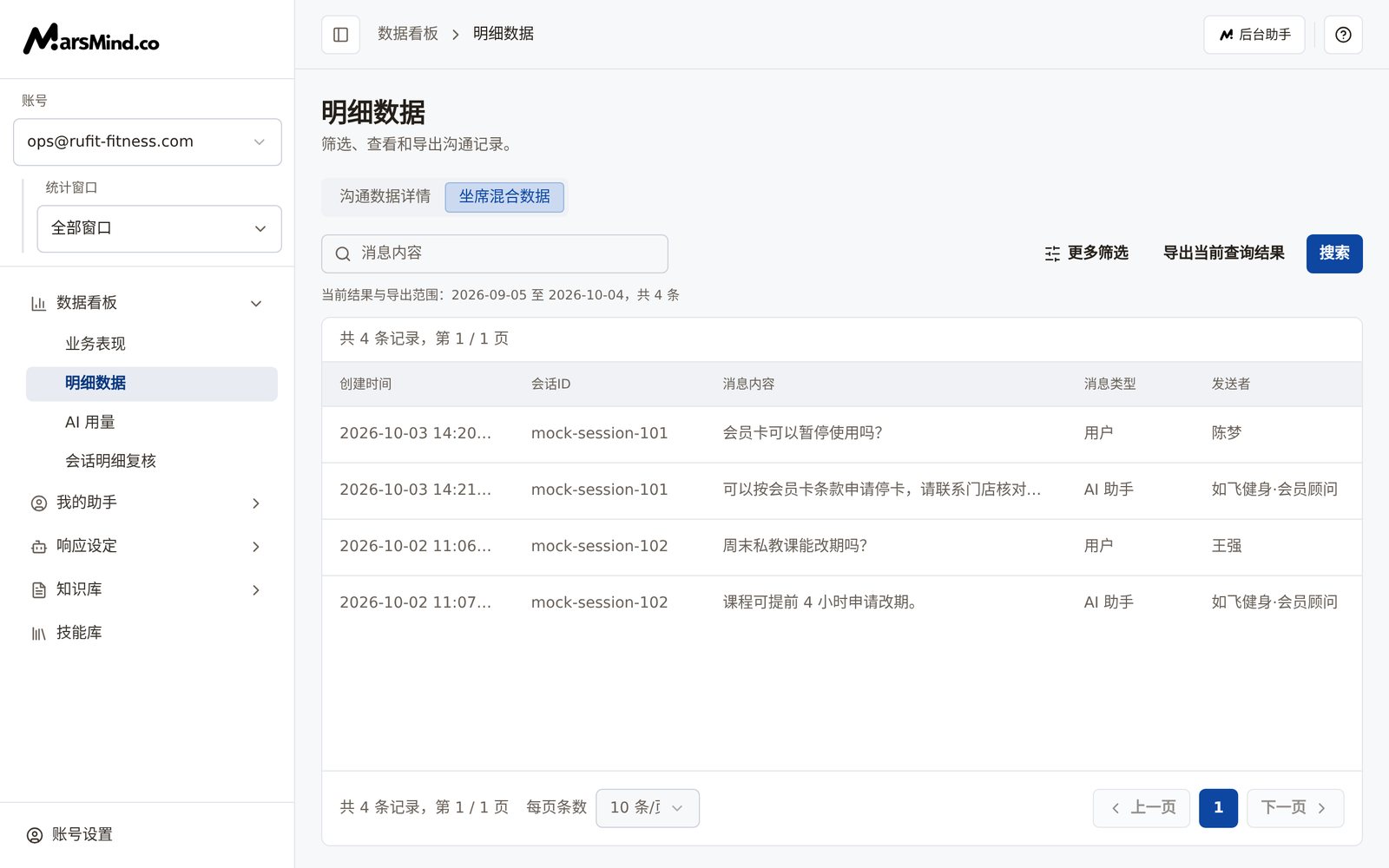Click timestamp 2026-10-03 14:20…
This screenshot has width=1389, height=868.
point(415,433)
